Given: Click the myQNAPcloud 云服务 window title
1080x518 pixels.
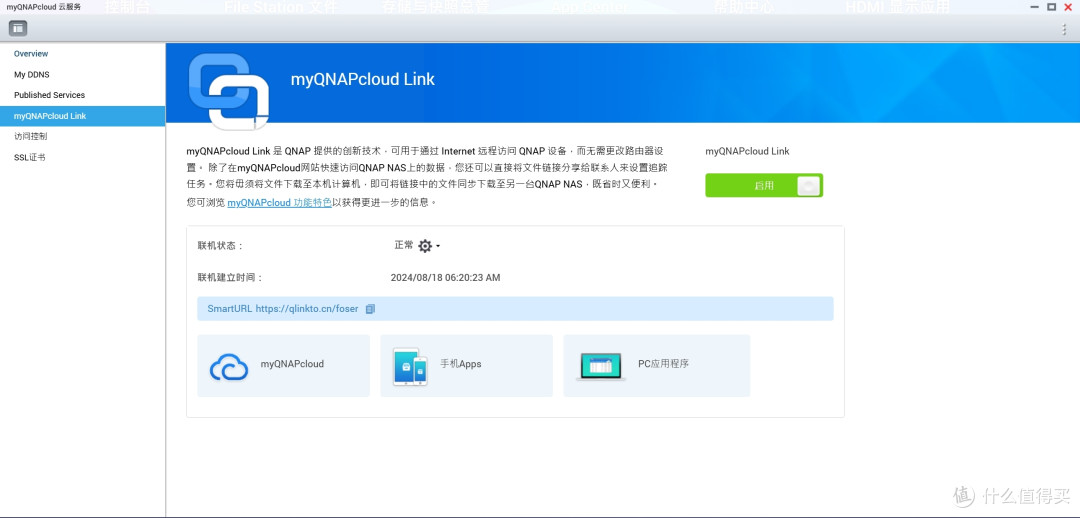Looking at the screenshot, I should point(43,7).
